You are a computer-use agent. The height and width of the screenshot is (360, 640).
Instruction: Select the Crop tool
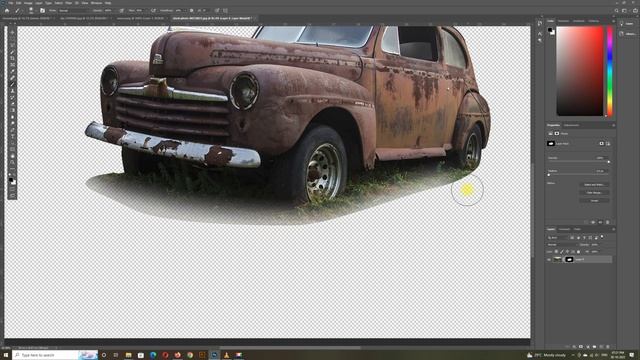click(x=12, y=58)
